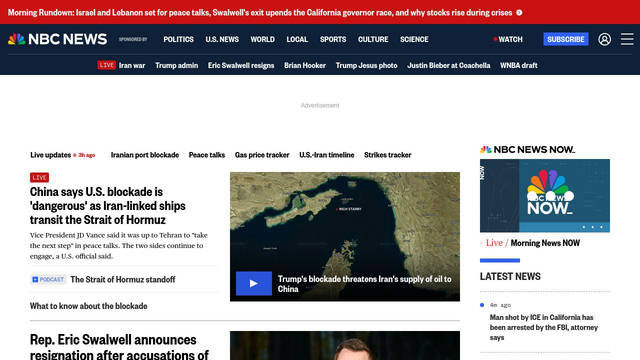Screen dimensions: 640x360
Task: Open Man shot by ICE in California story
Action: 544,327
